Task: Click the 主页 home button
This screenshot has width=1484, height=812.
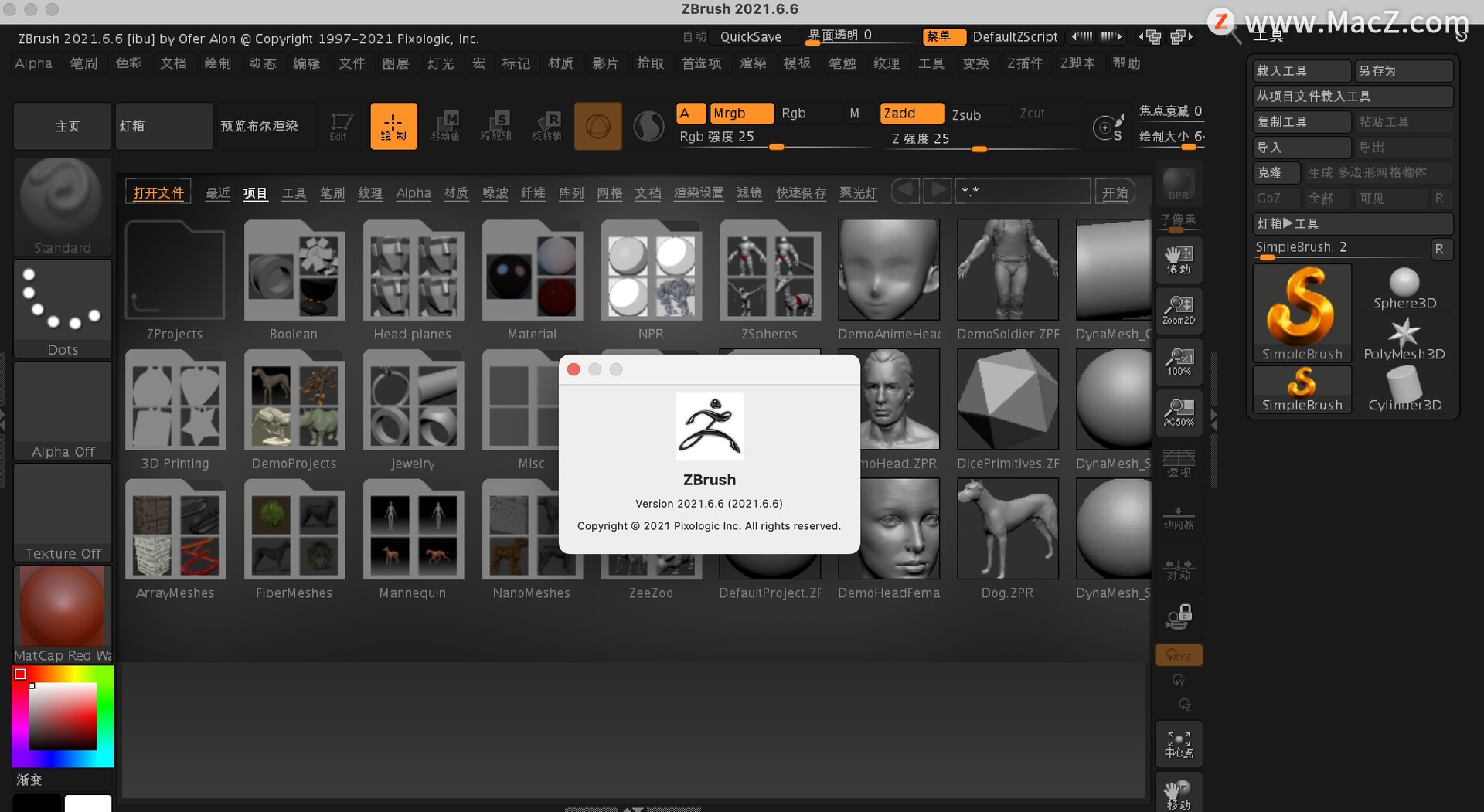Action: (x=63, y=126)
